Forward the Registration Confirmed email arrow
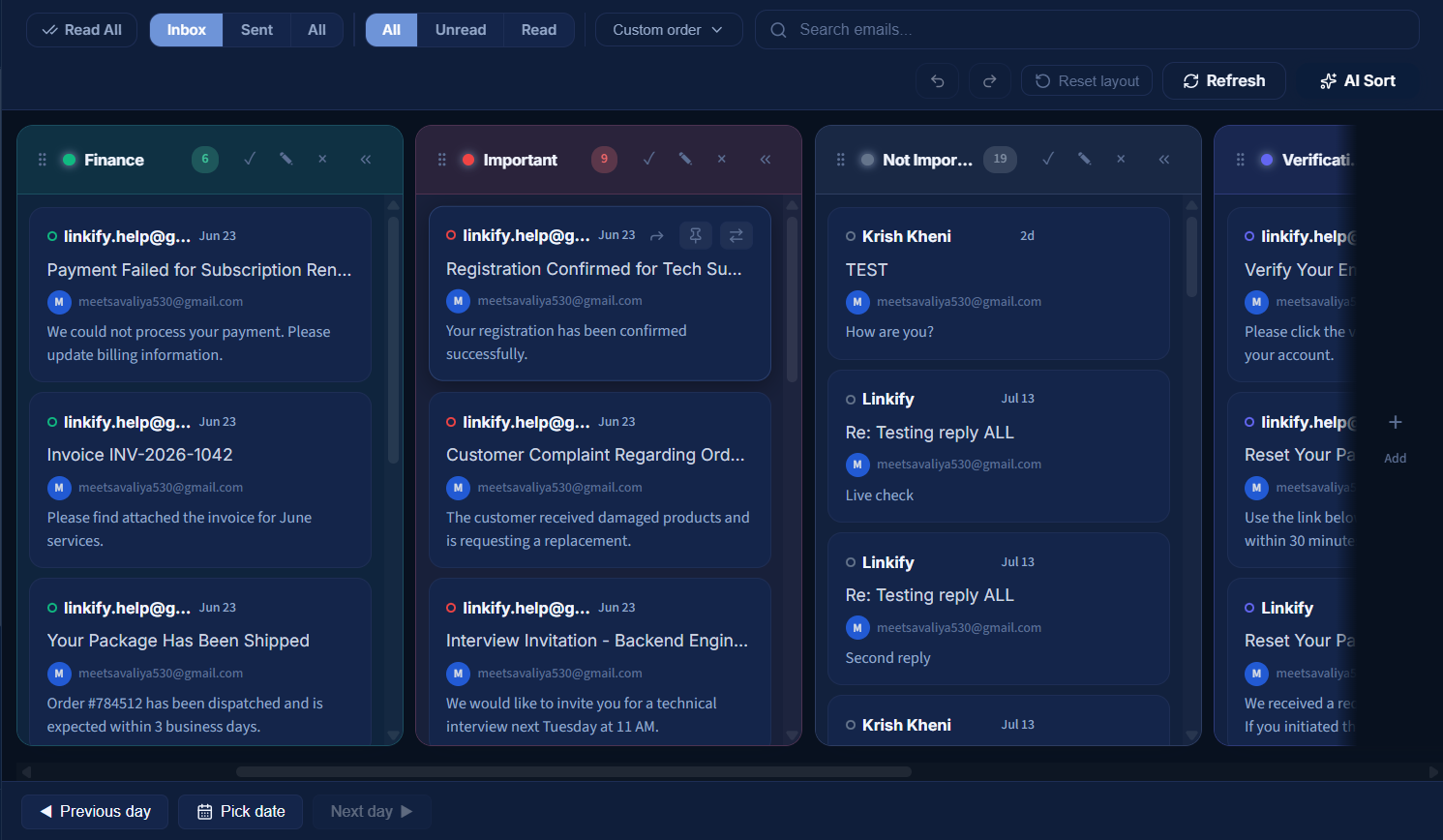Screen dimensions: 1443x840 coord(657,235)
